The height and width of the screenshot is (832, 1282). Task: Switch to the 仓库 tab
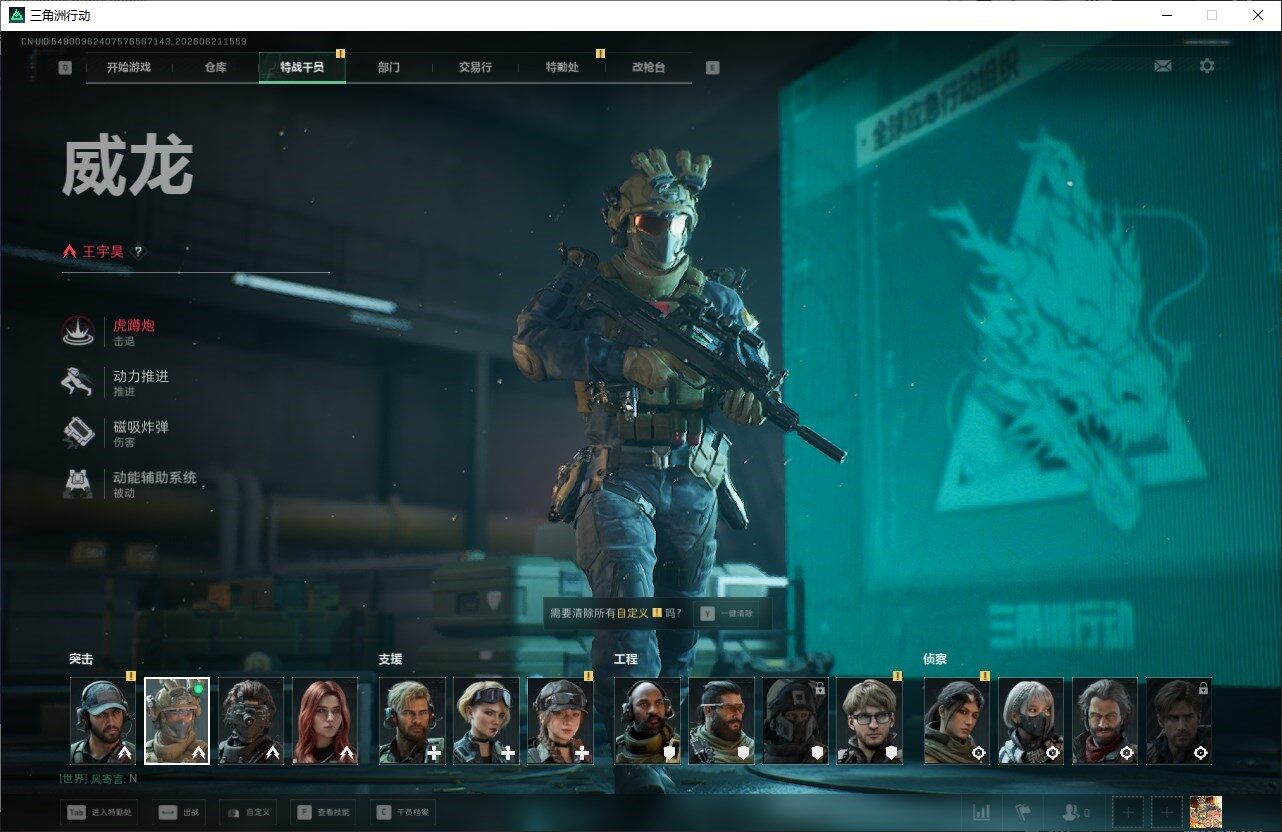215,68
